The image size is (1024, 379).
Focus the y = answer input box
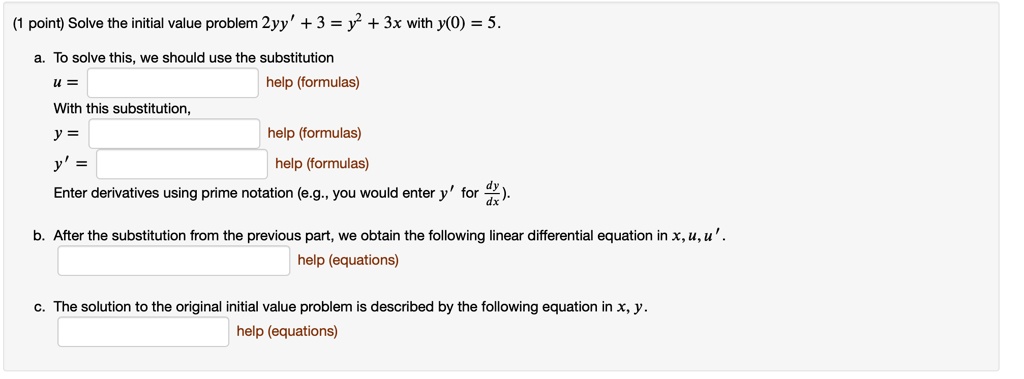coord(174,133)
